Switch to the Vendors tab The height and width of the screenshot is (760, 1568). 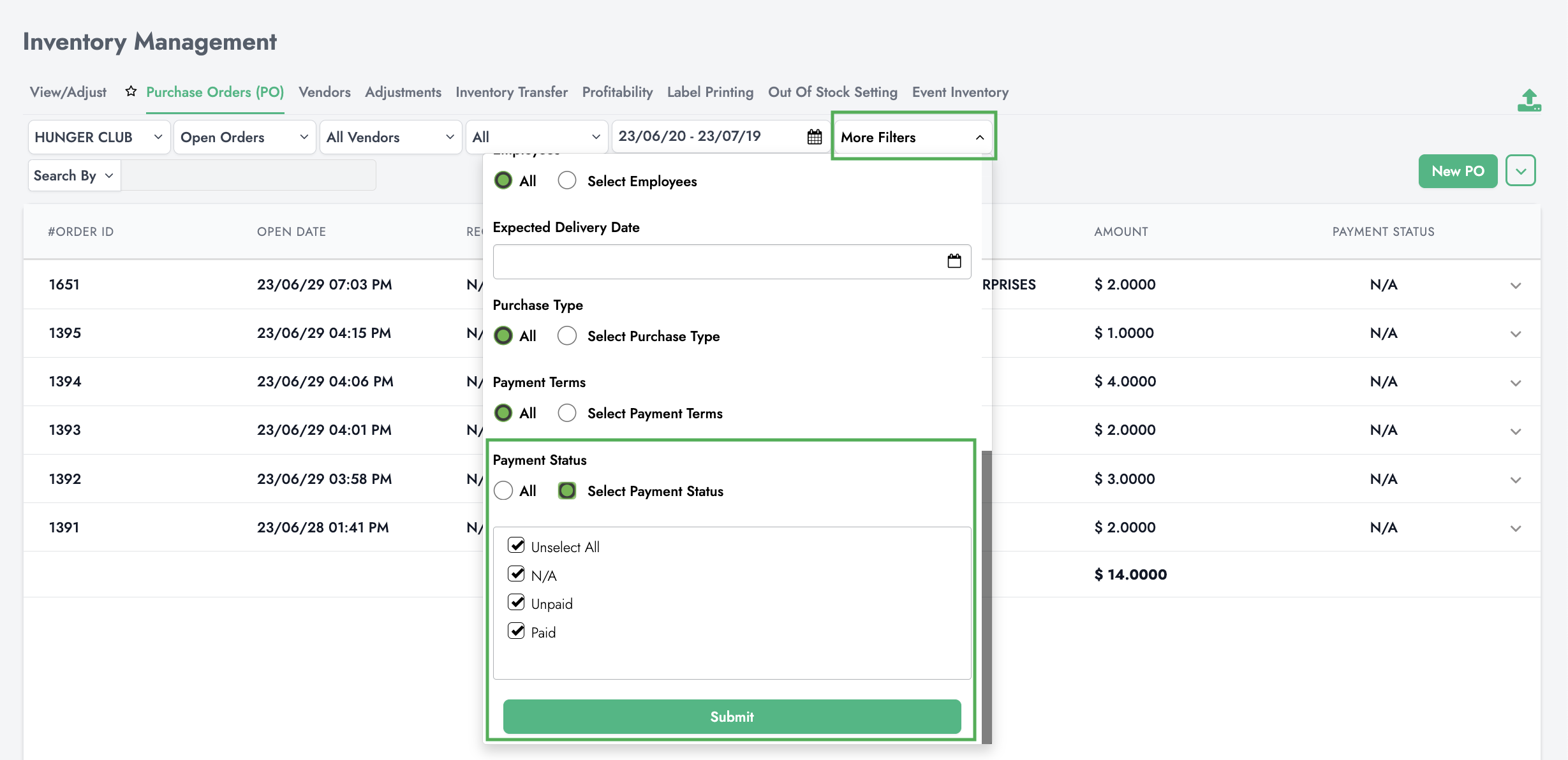(x=324, y=92)
